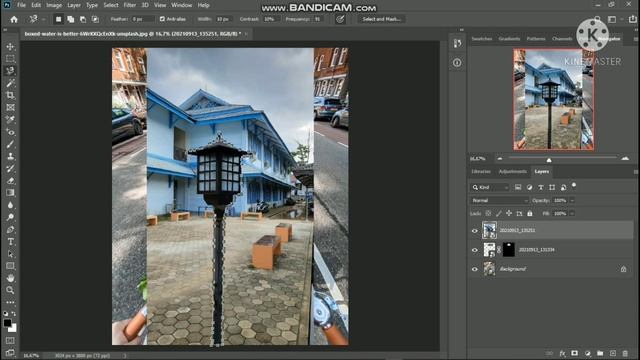
Task: Select the Eyedropper tool
Action: (x=10, y=120)
